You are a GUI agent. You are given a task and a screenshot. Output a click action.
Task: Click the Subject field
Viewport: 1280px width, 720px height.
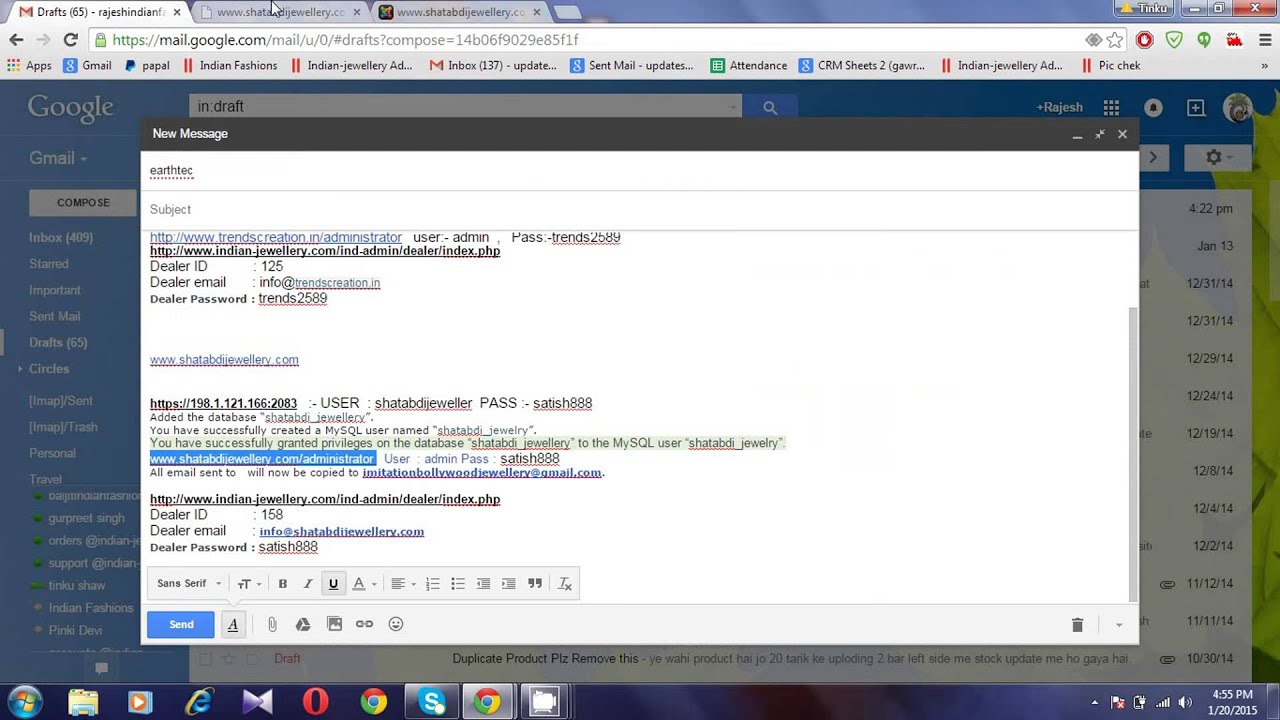[640, 209]
